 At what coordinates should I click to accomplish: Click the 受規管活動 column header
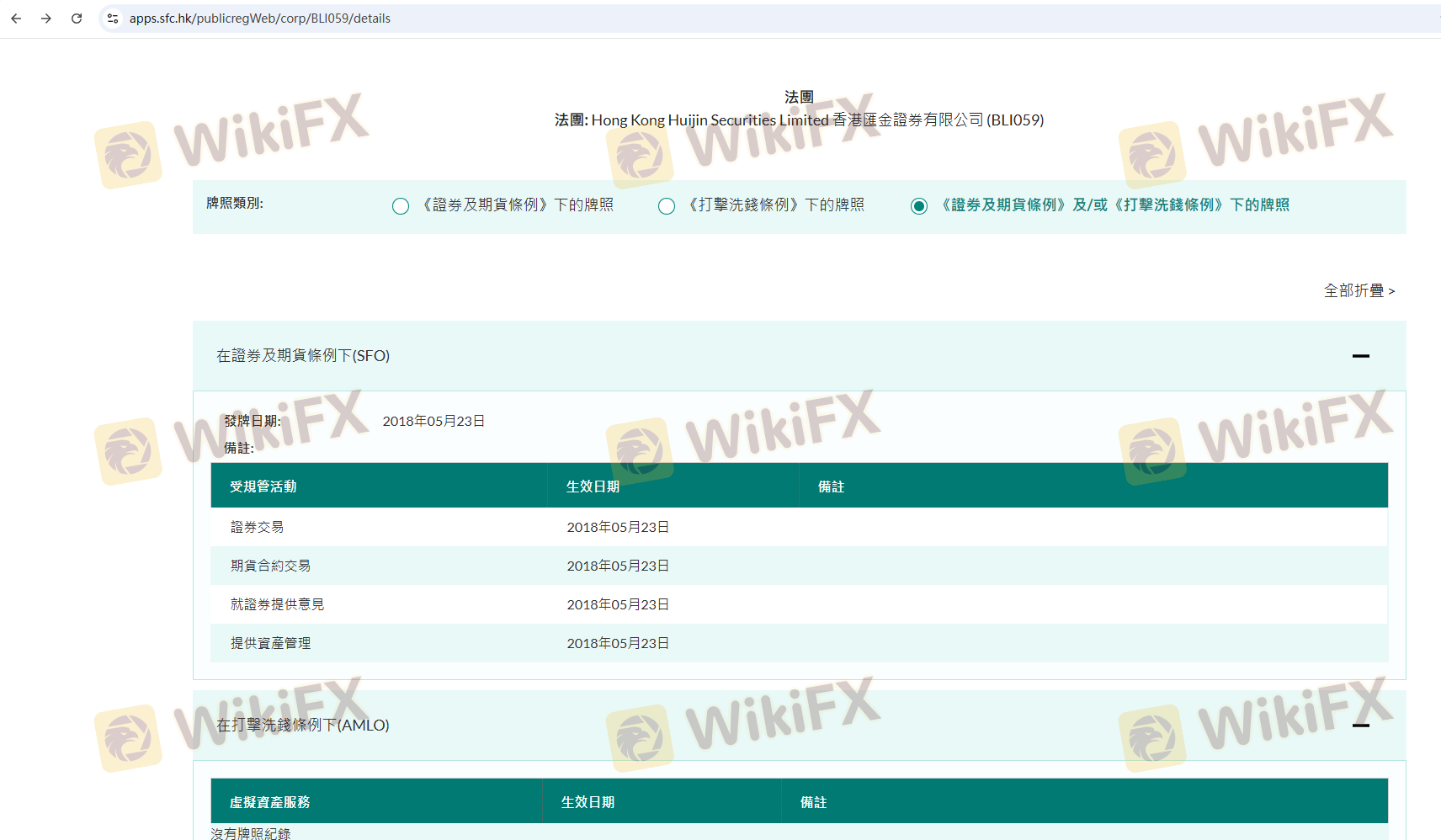click(x=263, y=486)
